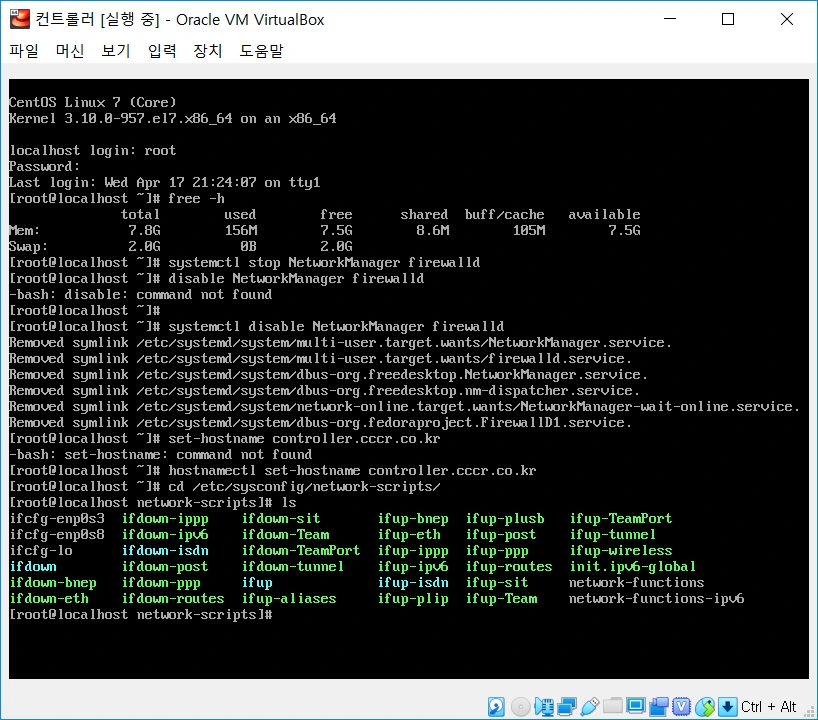
Task: Open the 파일 menu
Action: pyautogui.click(x=24, y=51)
